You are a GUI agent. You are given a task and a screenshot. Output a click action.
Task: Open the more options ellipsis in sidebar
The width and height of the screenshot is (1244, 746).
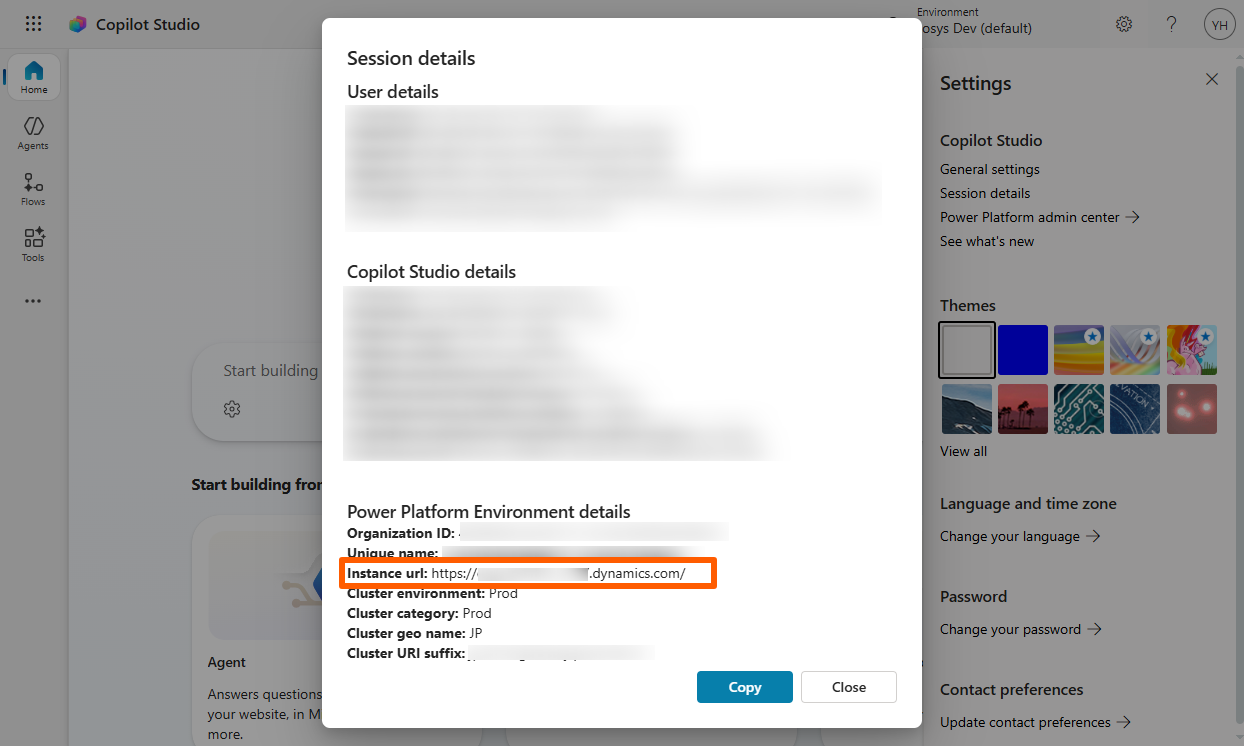[x=33, y=301]
